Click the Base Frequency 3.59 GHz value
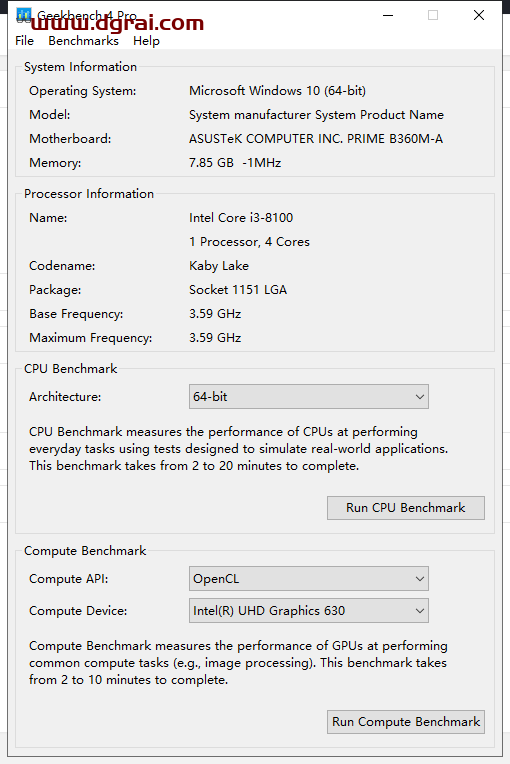This screenshot has height=764, width=510. coord(215,314)
